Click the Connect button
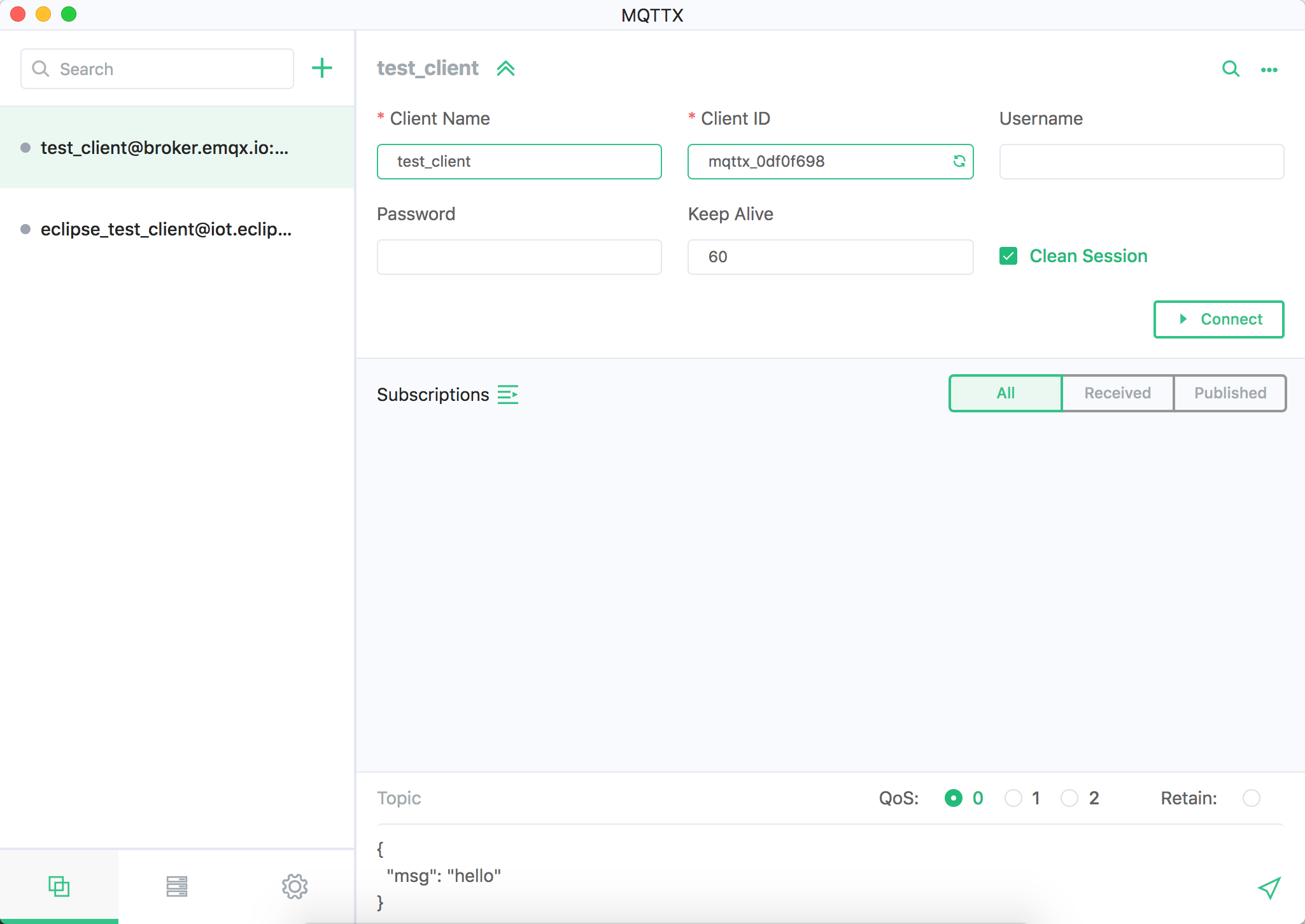This screenshot has width=1305, height=924. [1219, 319]
